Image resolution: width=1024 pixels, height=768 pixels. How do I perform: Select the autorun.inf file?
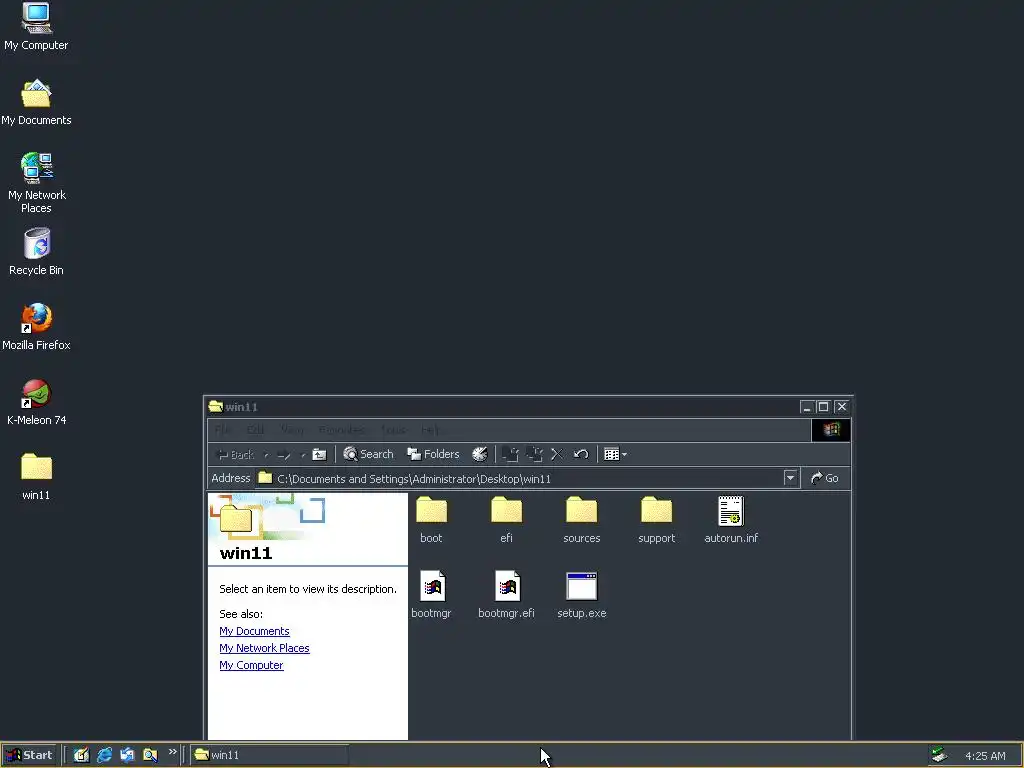(731, 519)
